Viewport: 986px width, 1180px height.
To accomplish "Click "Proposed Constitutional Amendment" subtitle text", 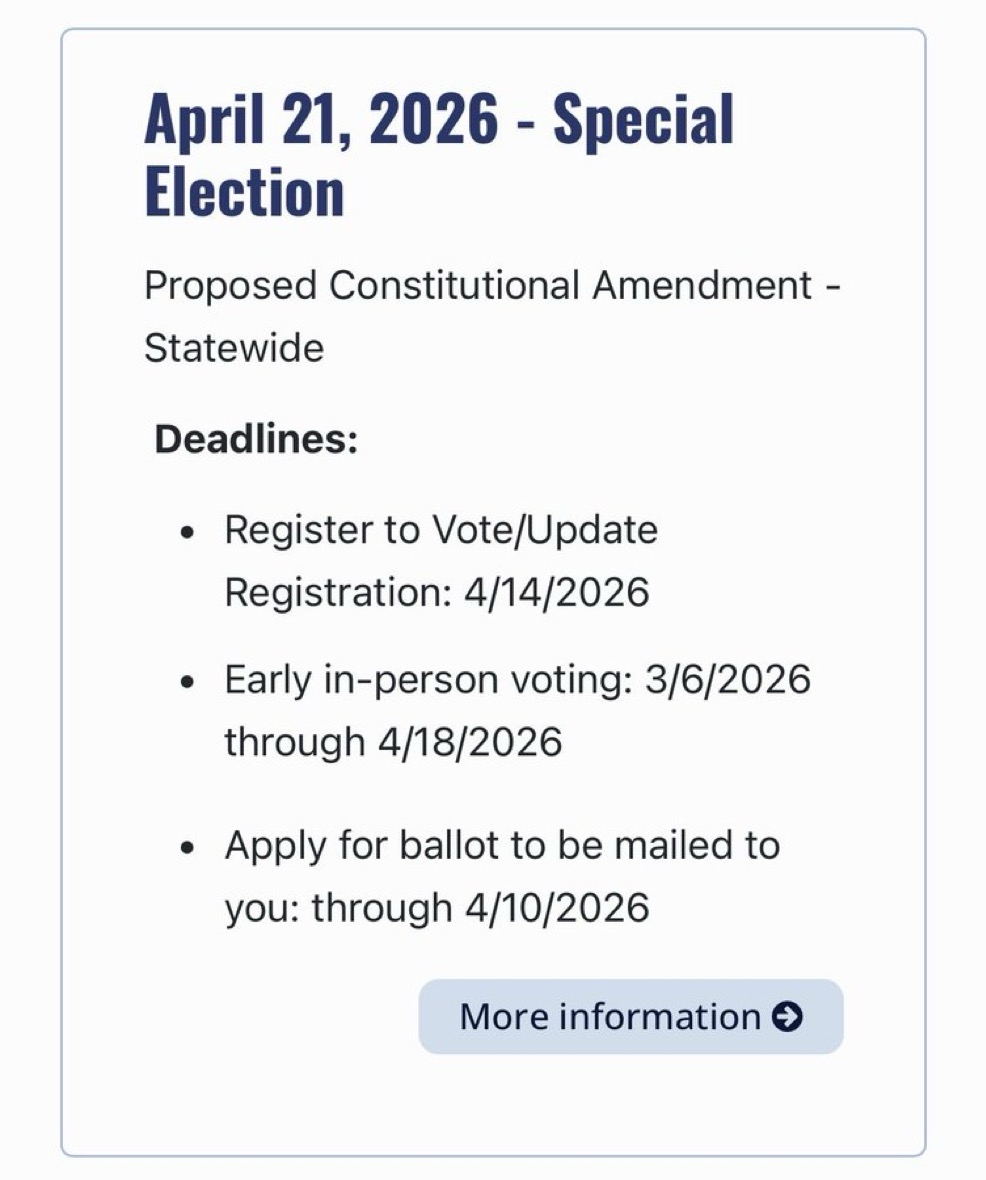I will tap(478, 287).
